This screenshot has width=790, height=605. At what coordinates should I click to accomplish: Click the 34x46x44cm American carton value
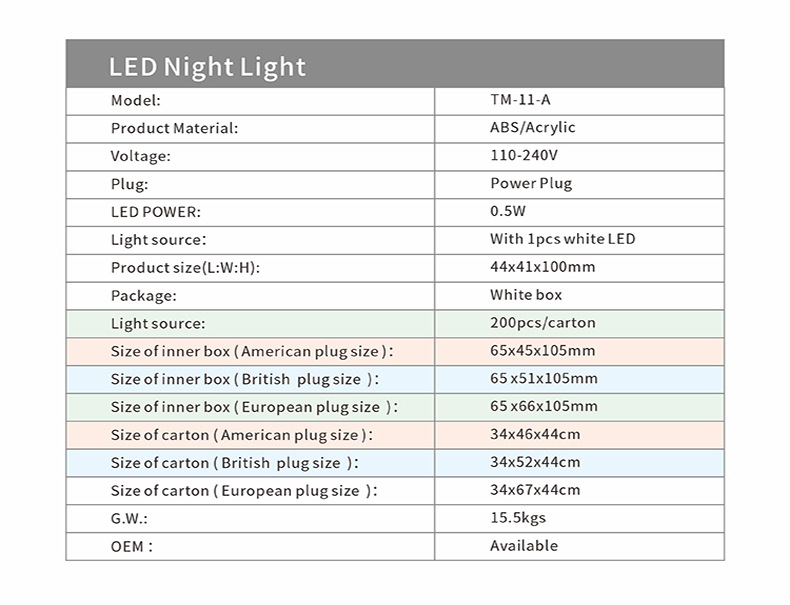coord(535,435)
